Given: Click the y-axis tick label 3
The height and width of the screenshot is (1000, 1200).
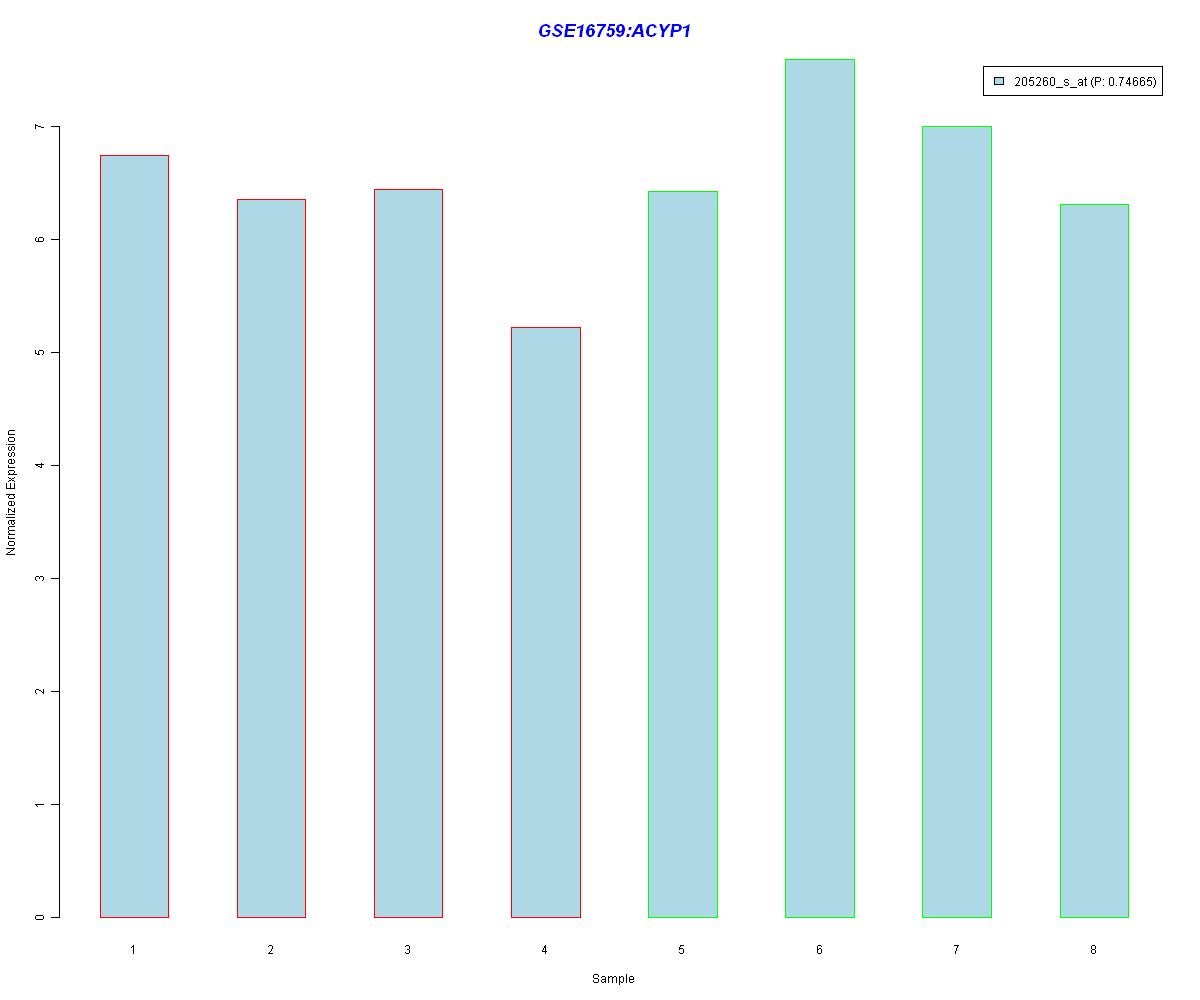Looking at the screenshot, I should tap(39, 579).
